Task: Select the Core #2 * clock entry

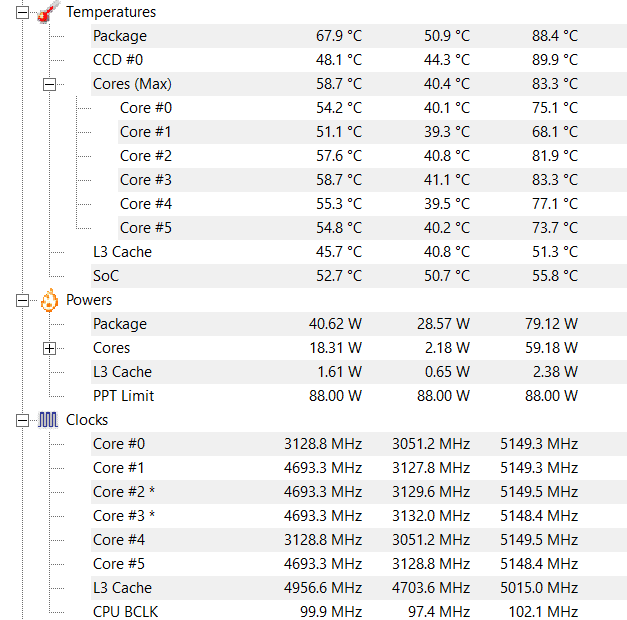Action: pos(123,492)
